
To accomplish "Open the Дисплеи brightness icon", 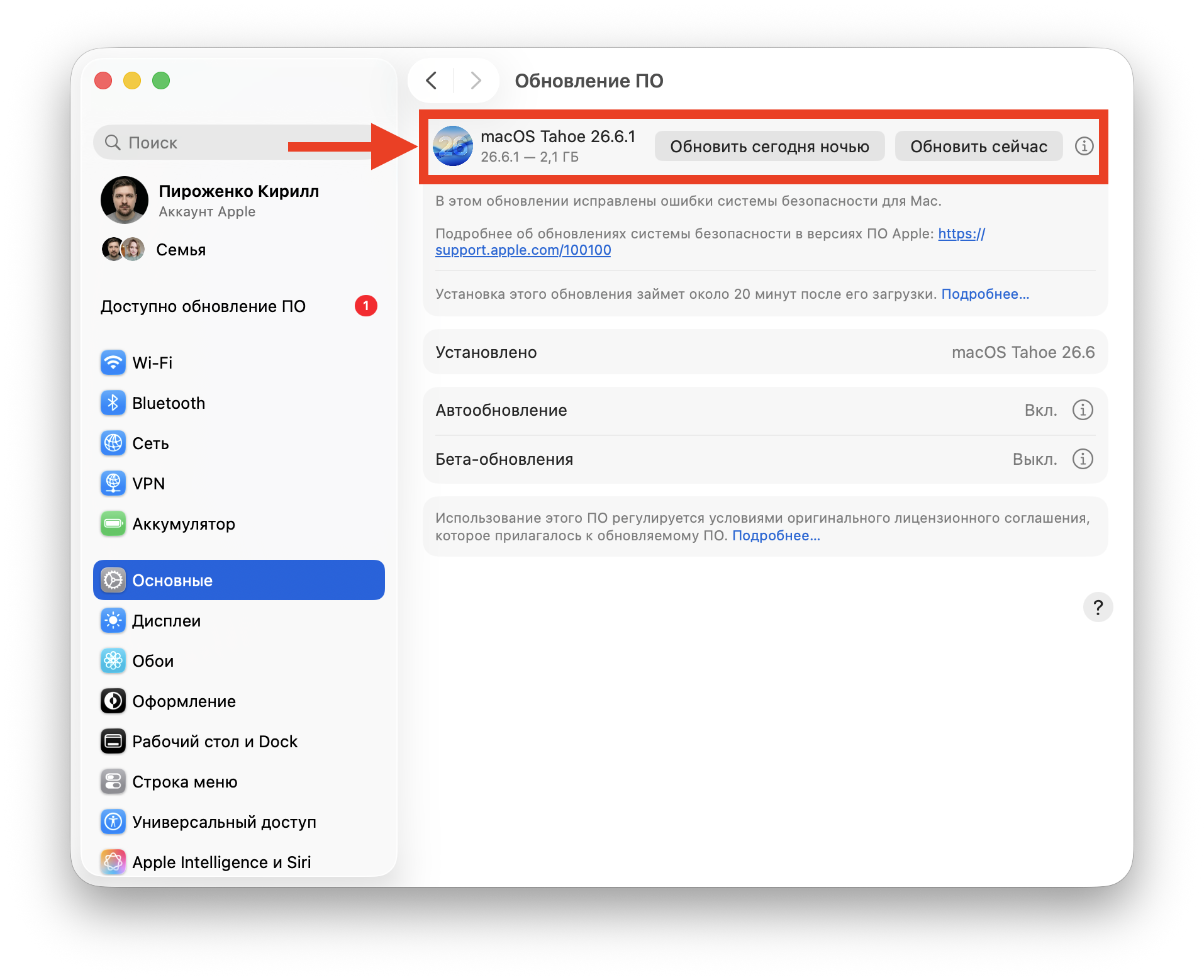I will [x=113, y=621].
